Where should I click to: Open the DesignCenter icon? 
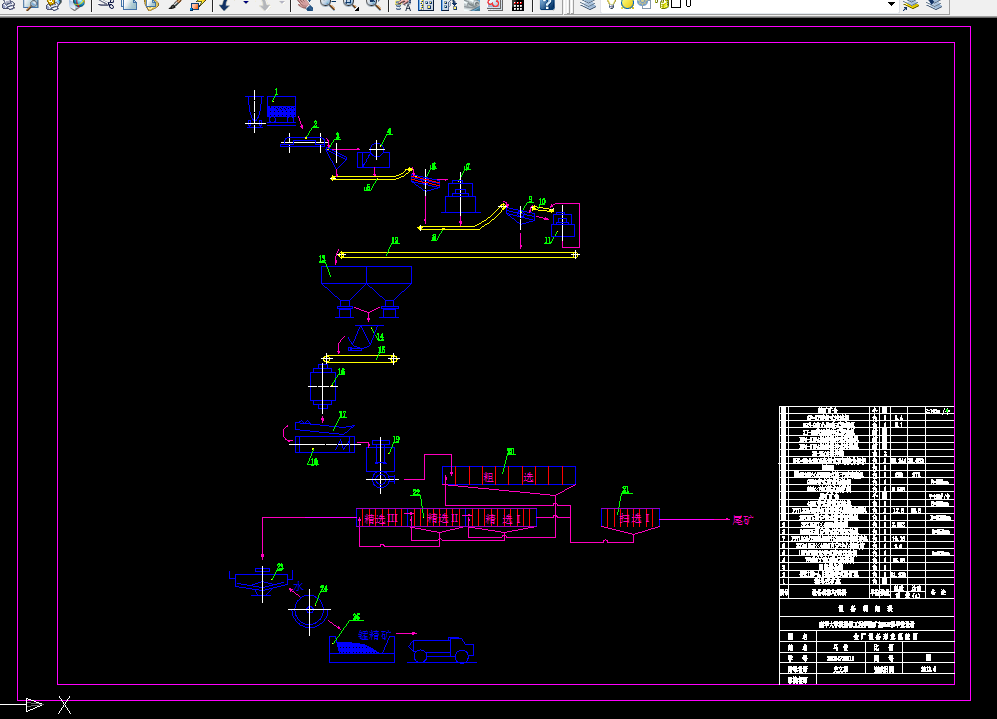[x=426, y=4]
